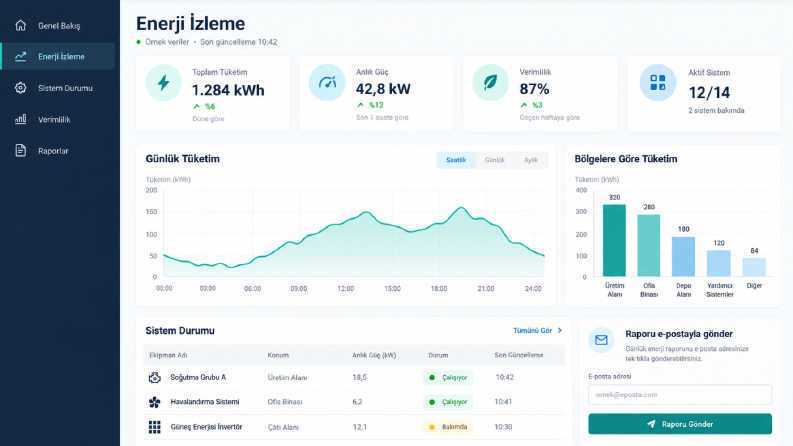Switch chart to Saatlik view
Viewport: 793px width, 446px height.
(x=456, y=160)
